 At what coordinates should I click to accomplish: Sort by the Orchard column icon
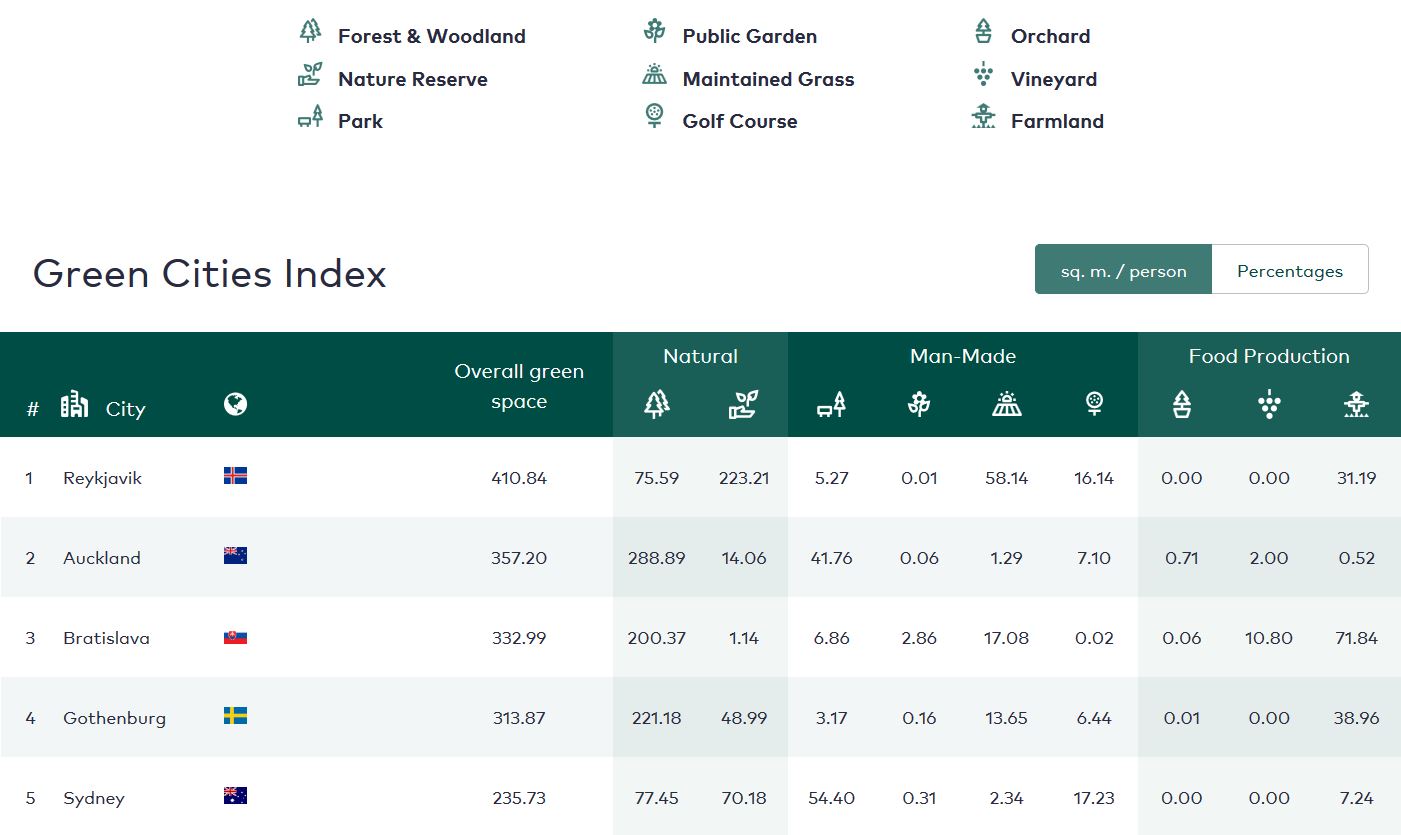tap(1182, 404)
